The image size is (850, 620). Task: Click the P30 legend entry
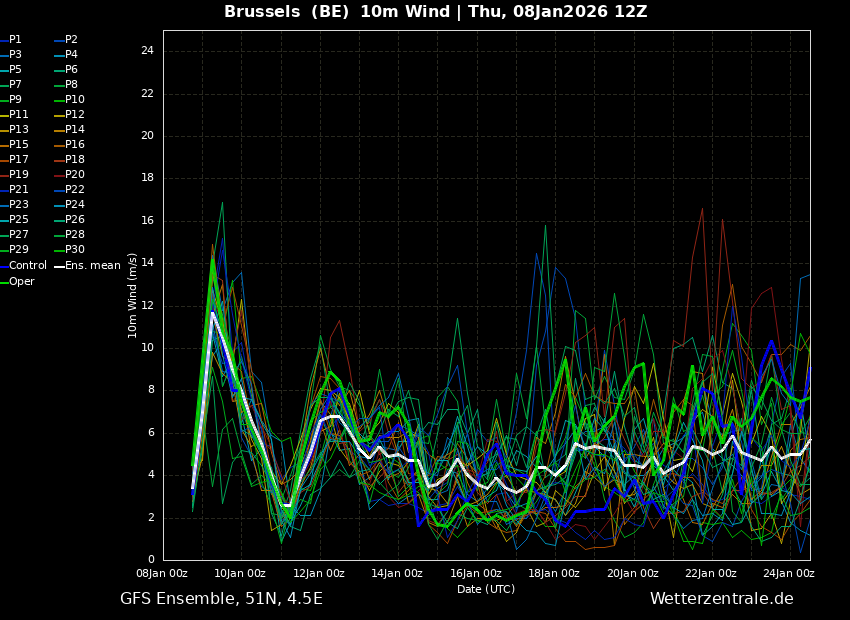coord(75,250)
